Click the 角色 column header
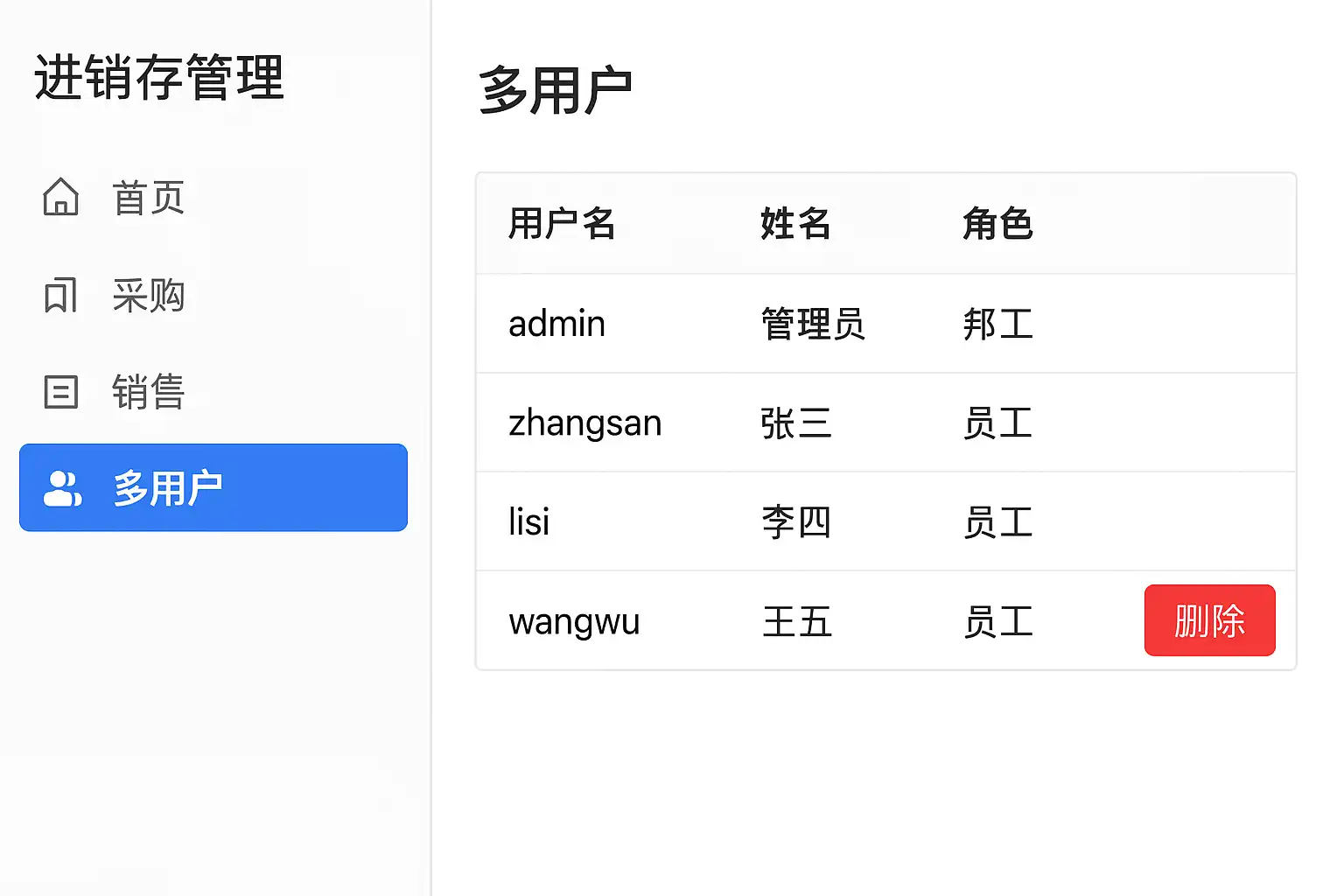 click(x=997, y=224)
